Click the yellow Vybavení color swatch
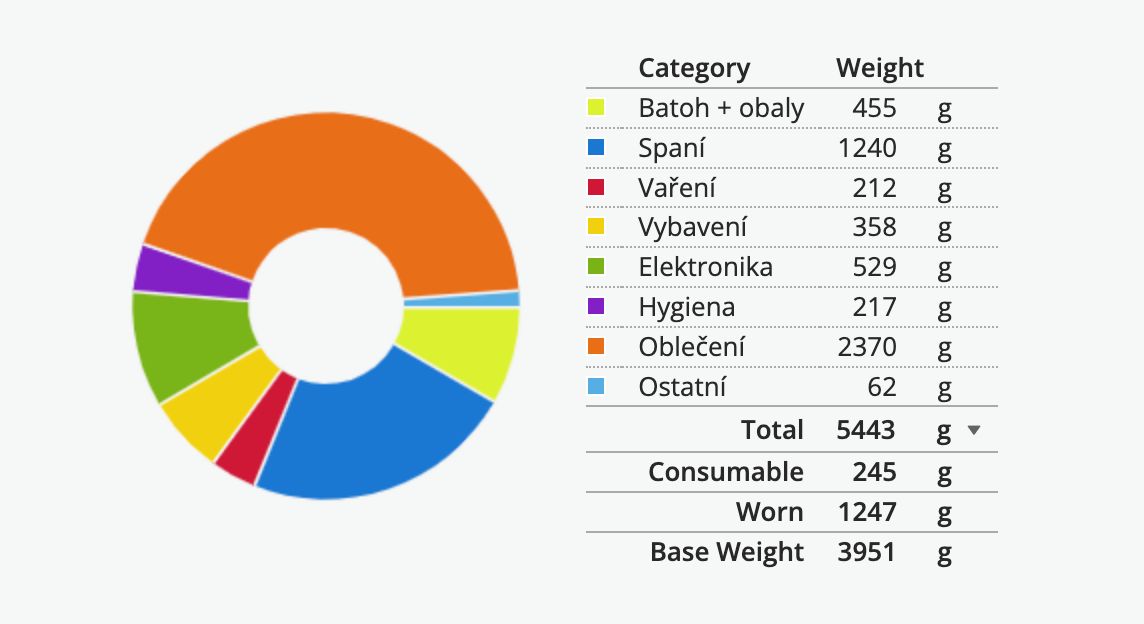The width and height of the screenshot is (1144, 624). coord(596,227)
